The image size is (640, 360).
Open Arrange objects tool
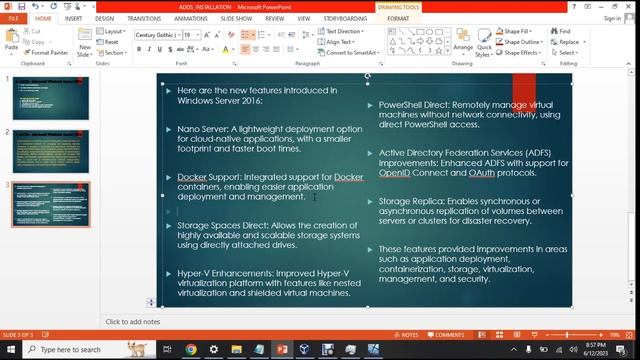tap(463, 42)
